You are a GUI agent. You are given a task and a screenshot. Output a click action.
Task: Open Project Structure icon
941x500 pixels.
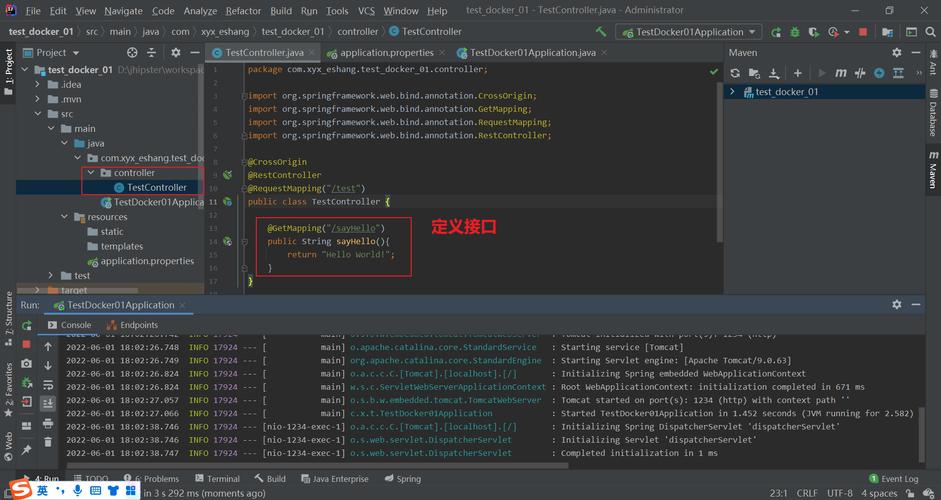[x=888, y=32]
